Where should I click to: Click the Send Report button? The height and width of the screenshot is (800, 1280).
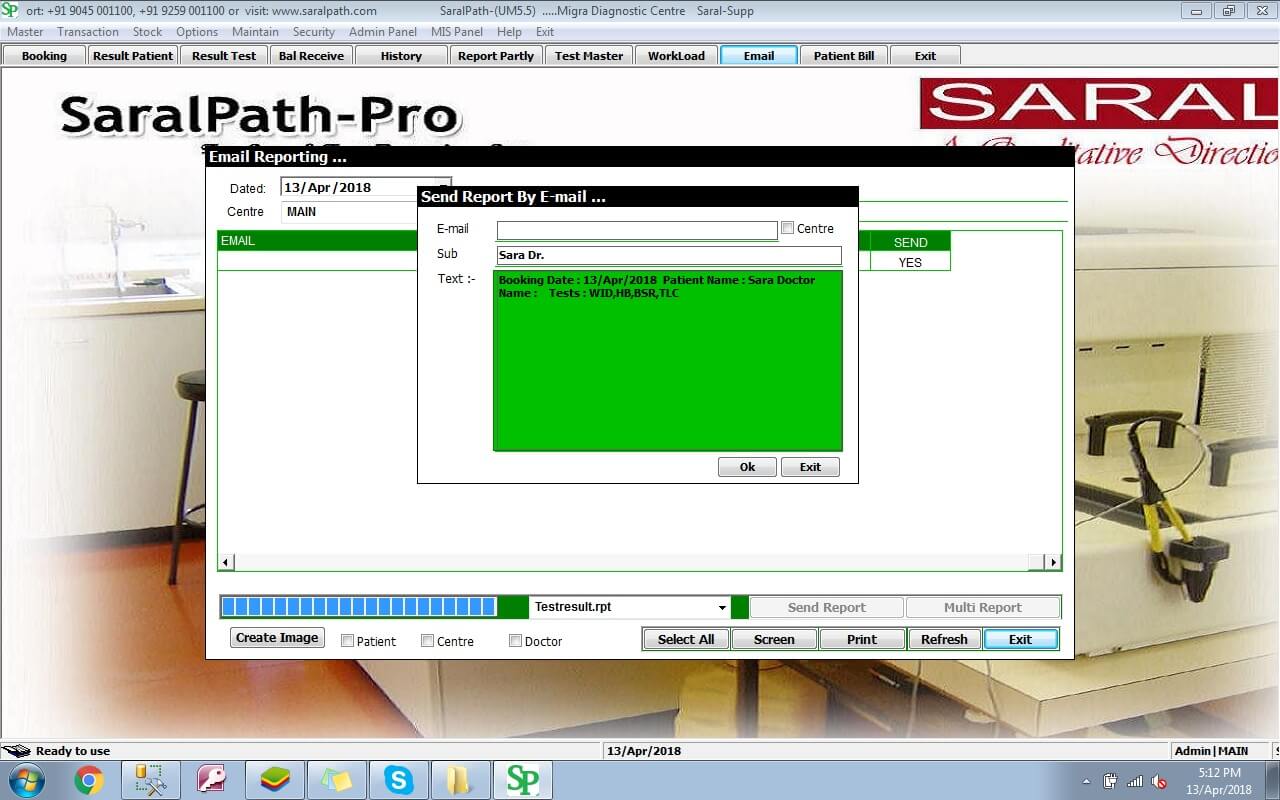[827, 607]
